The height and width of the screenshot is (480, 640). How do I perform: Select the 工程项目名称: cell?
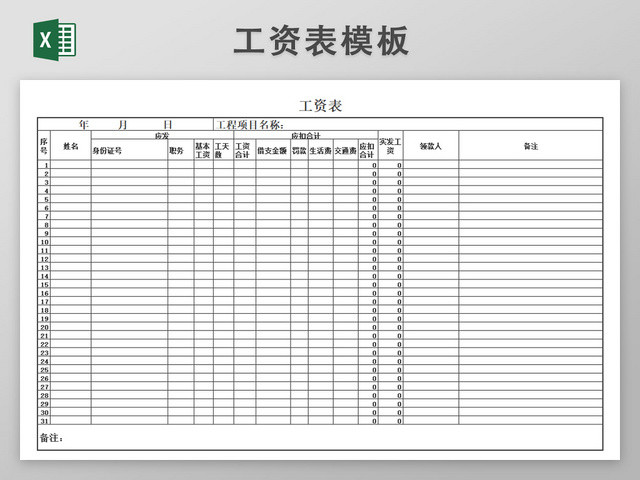tap(408, 124)
